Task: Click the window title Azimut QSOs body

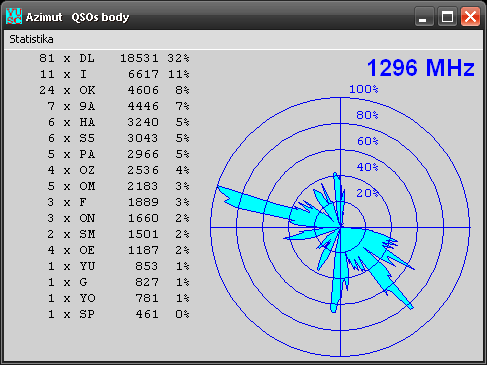Action: coord(77,17)
